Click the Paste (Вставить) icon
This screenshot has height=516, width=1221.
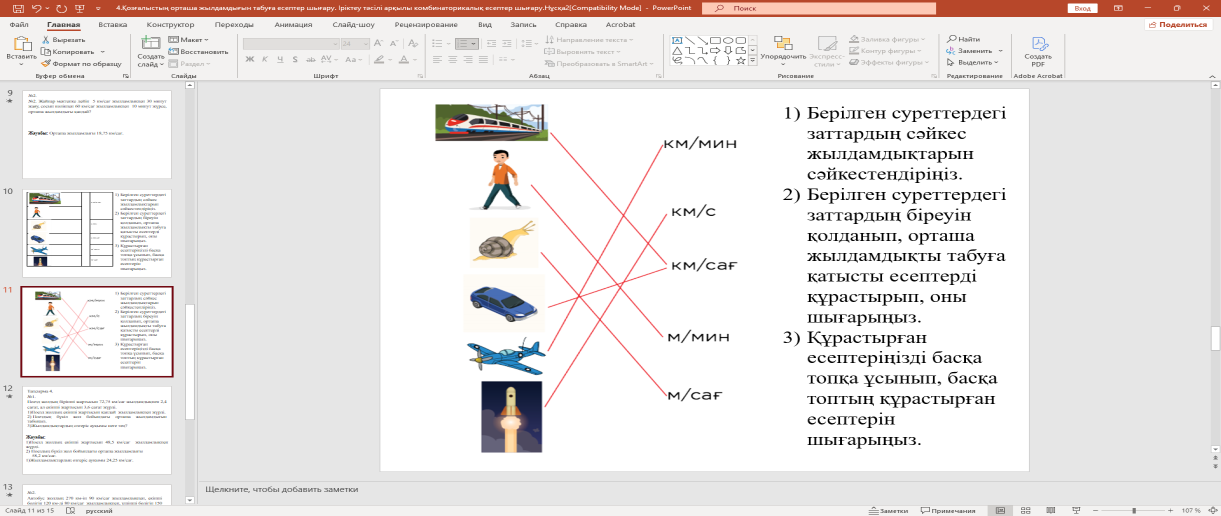(21, 44)
